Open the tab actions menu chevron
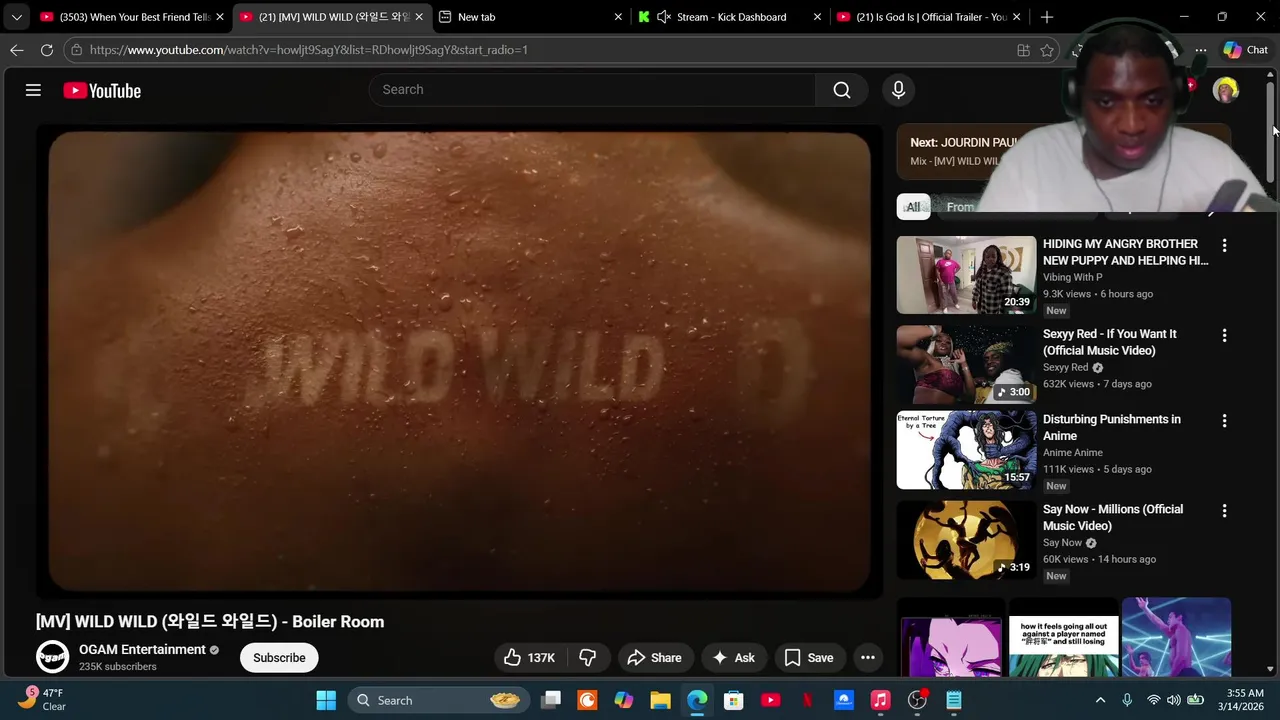 16,17
